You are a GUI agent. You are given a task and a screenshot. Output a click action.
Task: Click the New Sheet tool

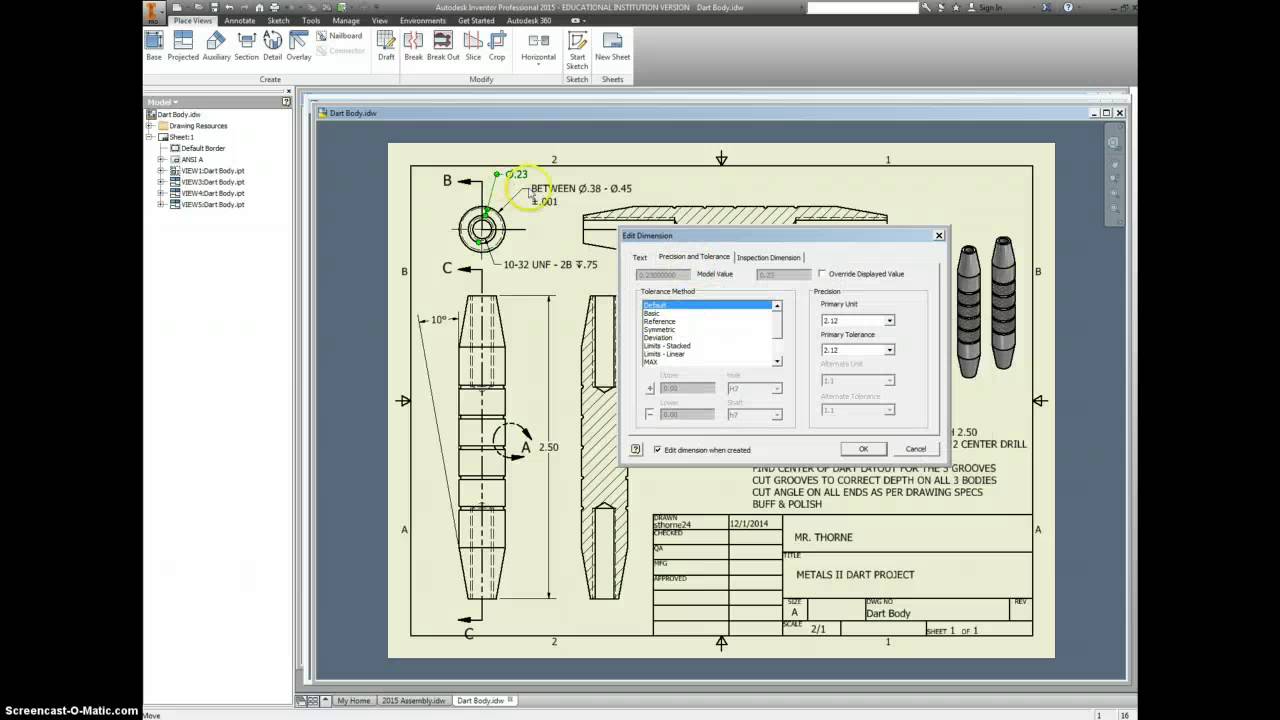coord(613,45)
